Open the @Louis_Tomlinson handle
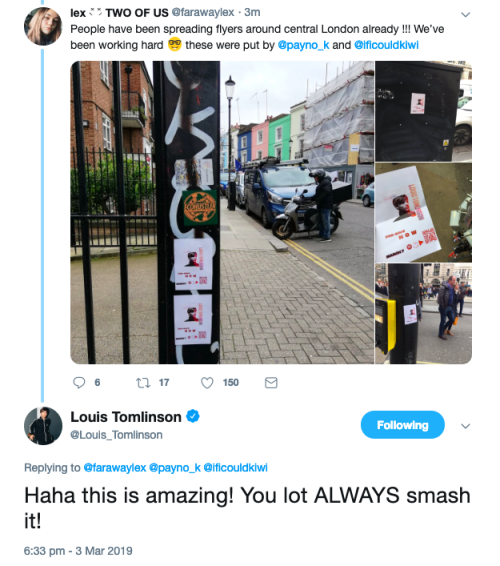The height and width of the screenshot is (566, 500). point(116,435)
